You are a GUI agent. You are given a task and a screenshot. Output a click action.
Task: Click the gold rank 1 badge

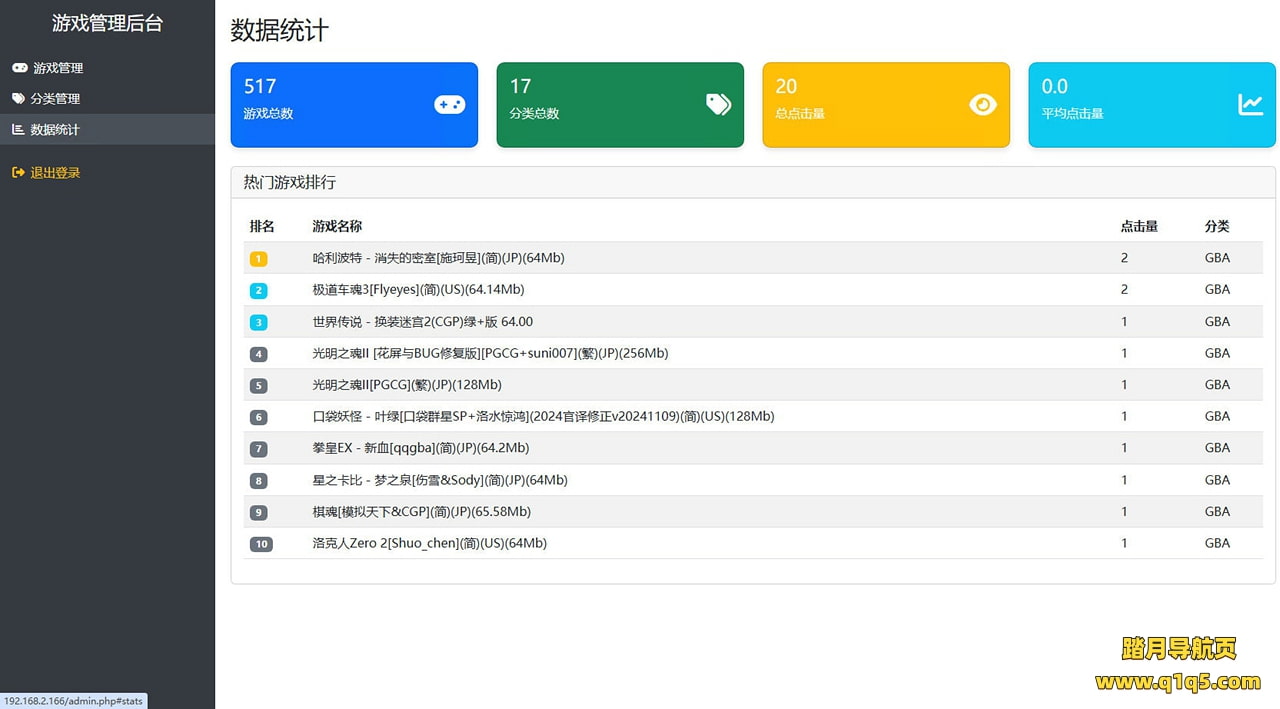pos(259,259)
